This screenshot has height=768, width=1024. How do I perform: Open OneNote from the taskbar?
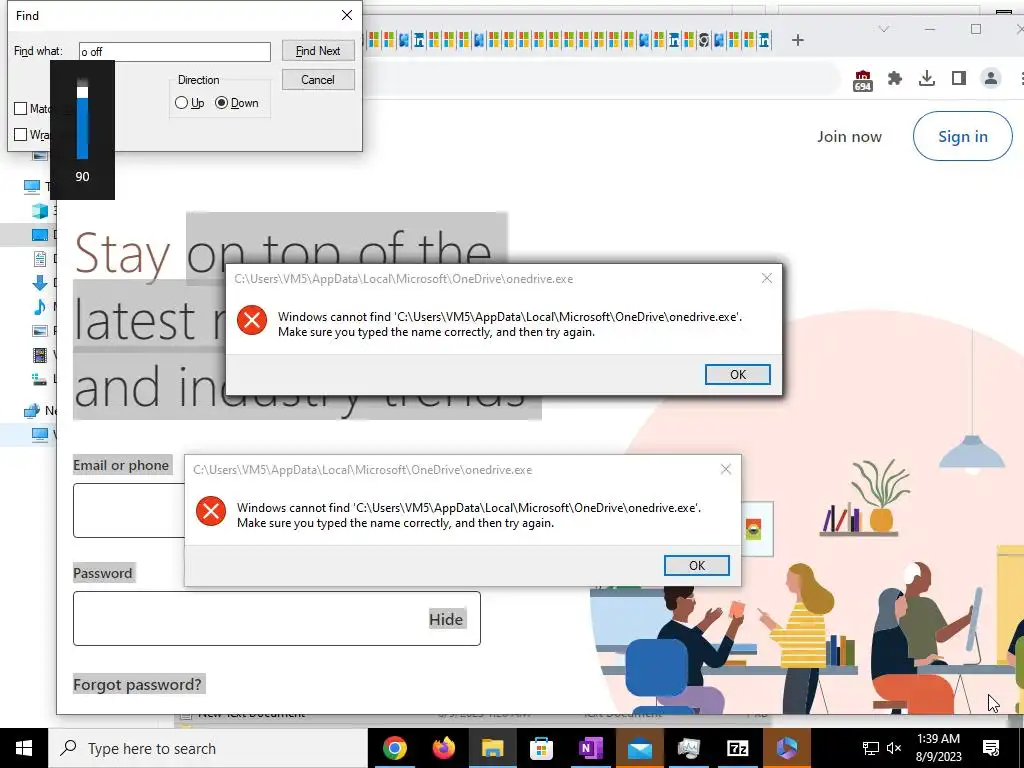(590, 748)
